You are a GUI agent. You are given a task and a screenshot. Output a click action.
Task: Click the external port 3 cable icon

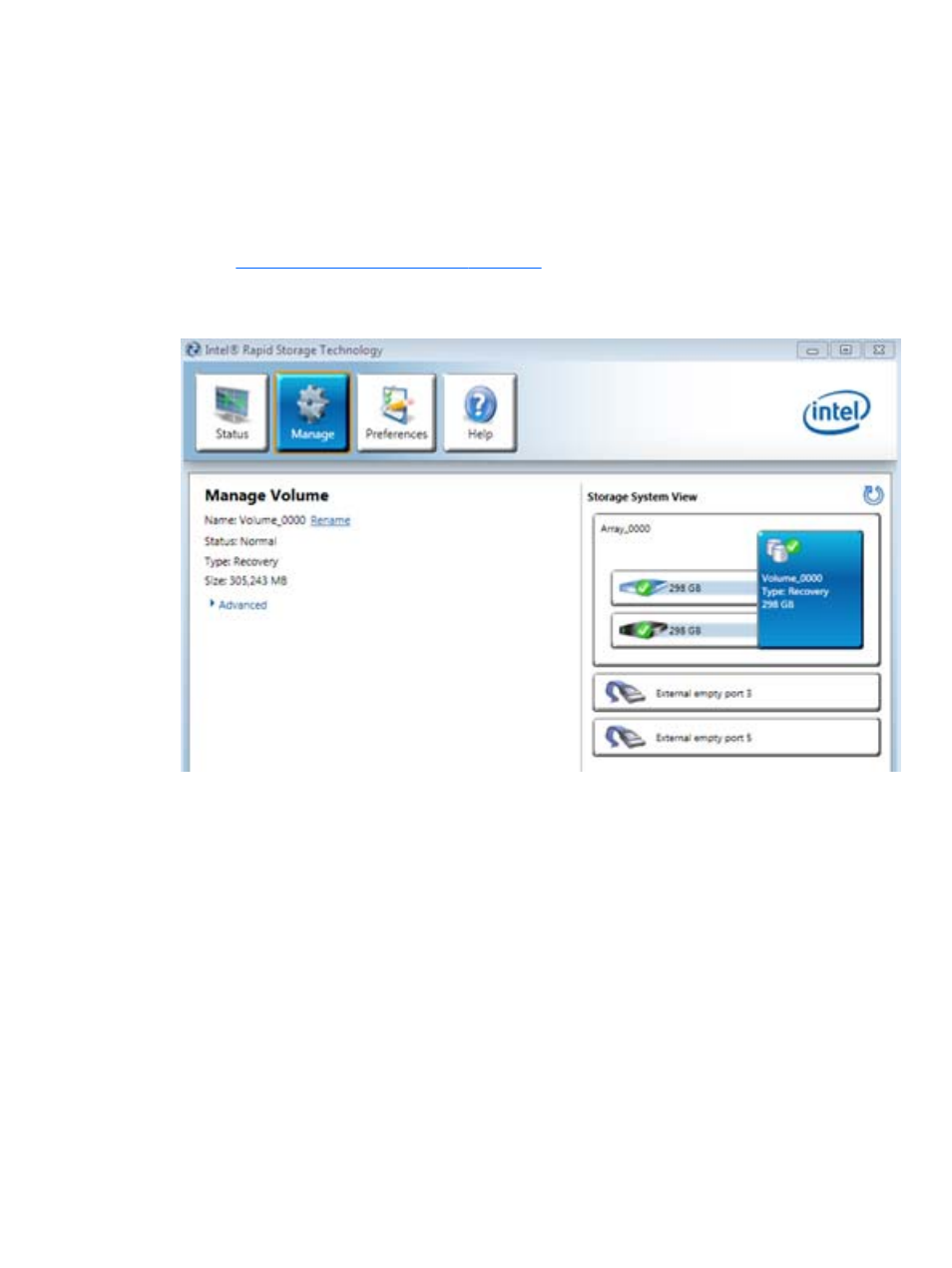[x=625, y=692]
